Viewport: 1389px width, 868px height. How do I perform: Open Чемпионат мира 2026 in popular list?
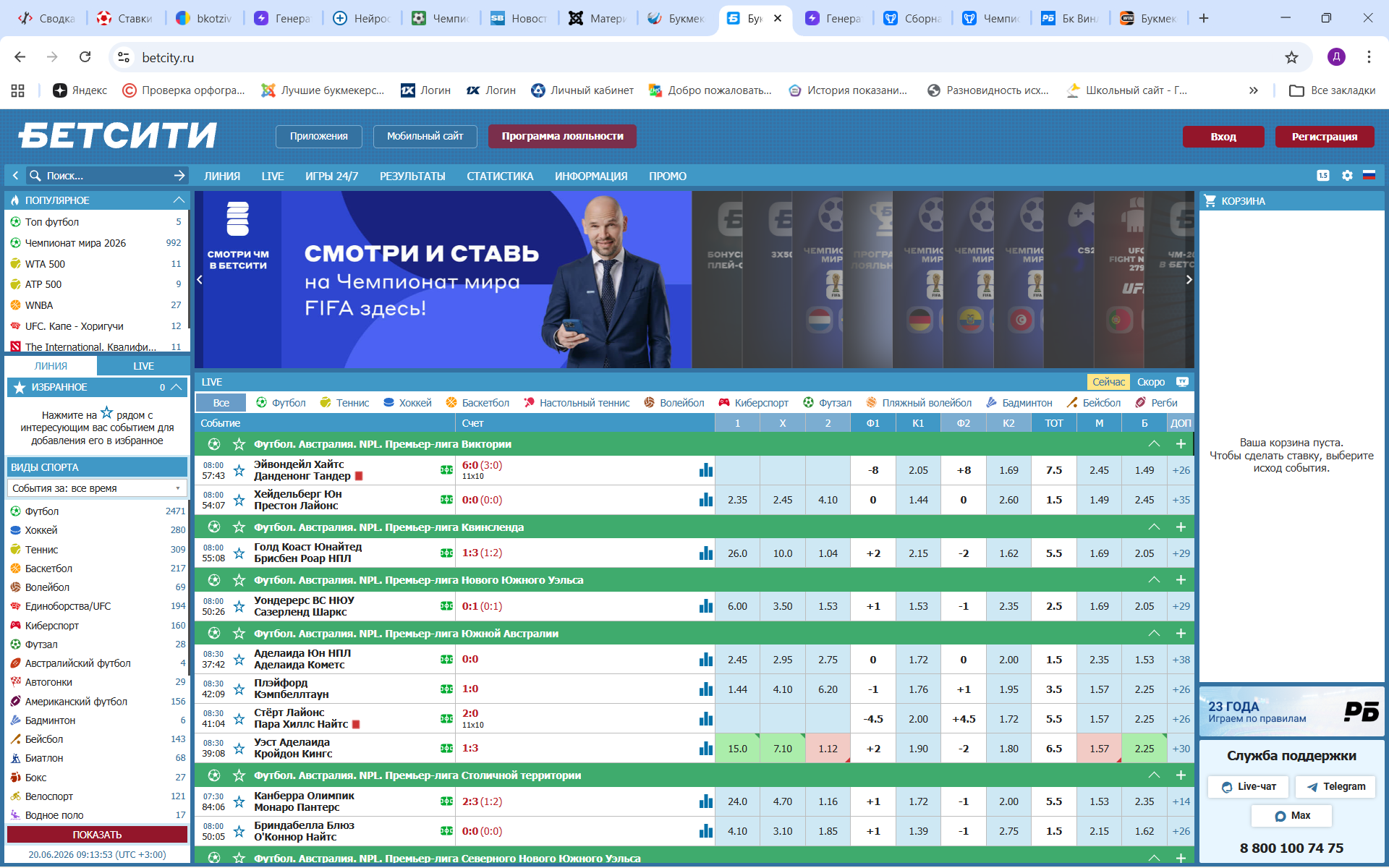[x=75, y=243]
